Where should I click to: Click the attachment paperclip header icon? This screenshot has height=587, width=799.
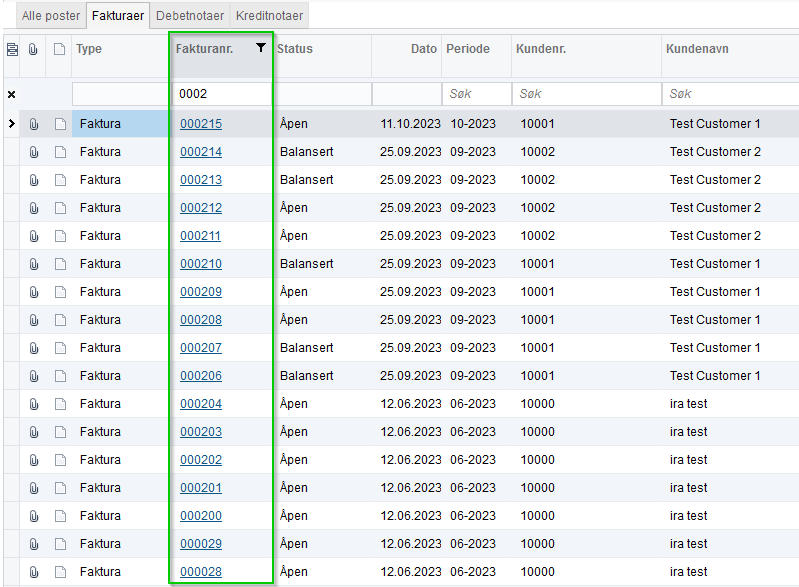coord(33,49)
